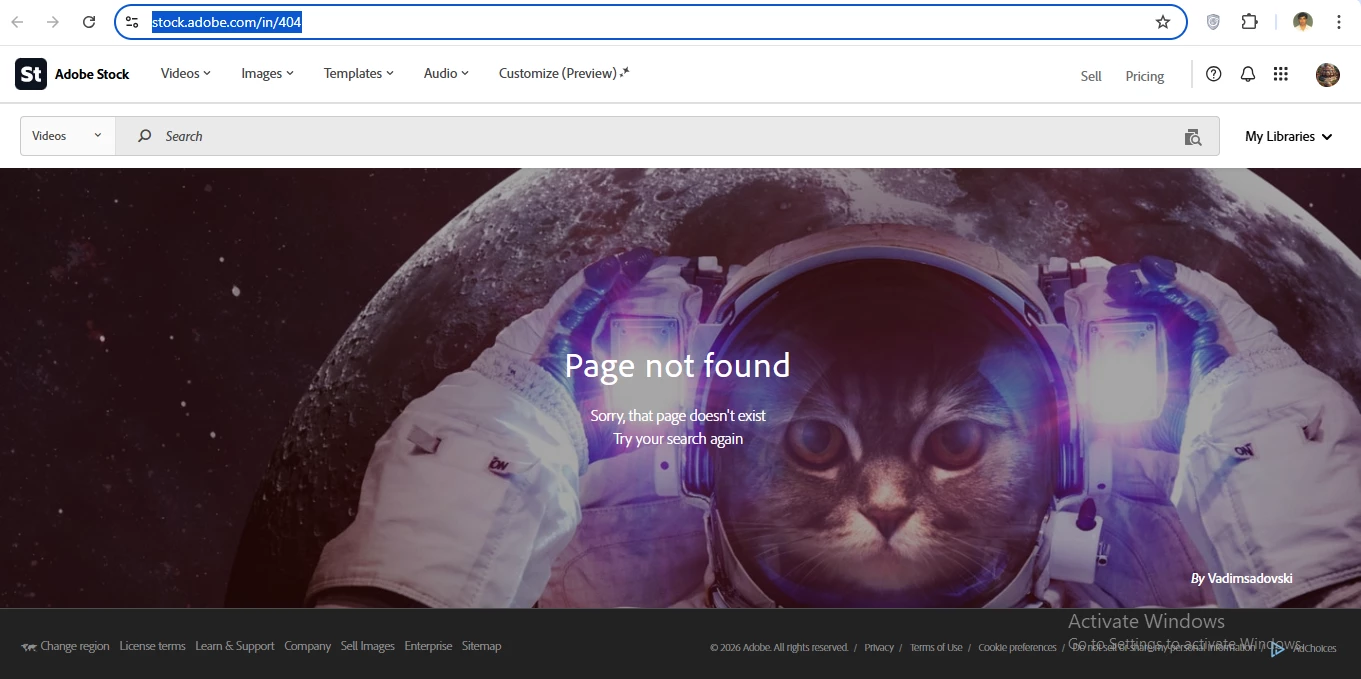This screenshot has width=1361, height=679.
Task: Focus the browser address bar URL
Action: (226, 22)
